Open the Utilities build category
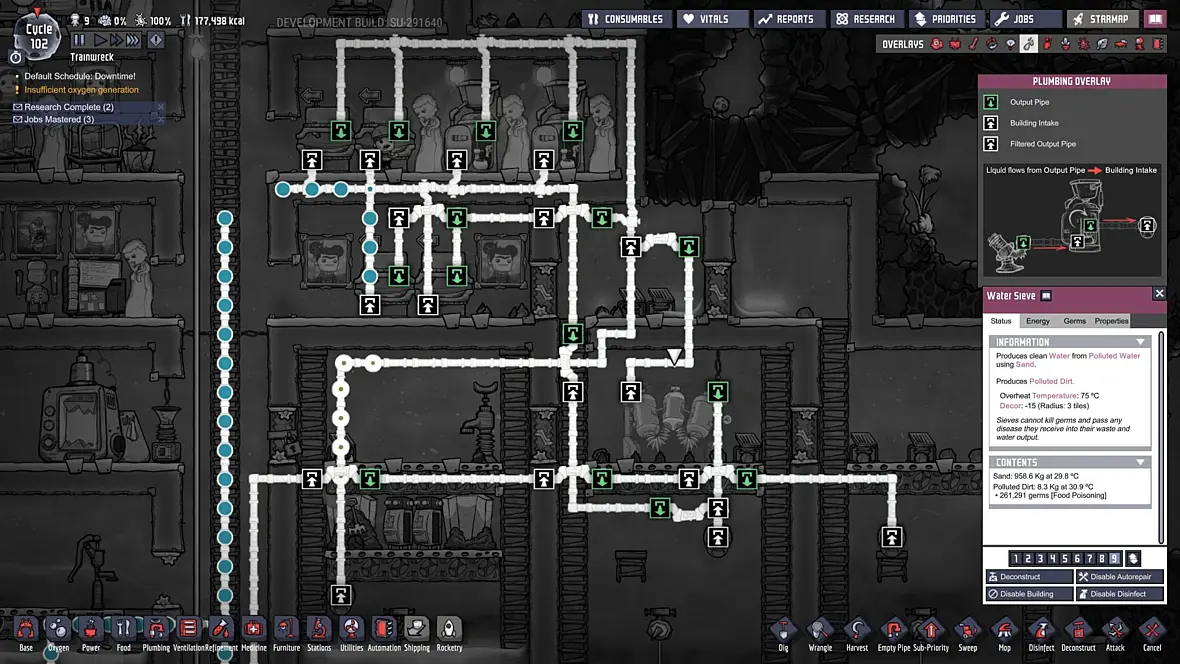The width and height of the screenshot is (1180, 664). [x=351, y=633]
